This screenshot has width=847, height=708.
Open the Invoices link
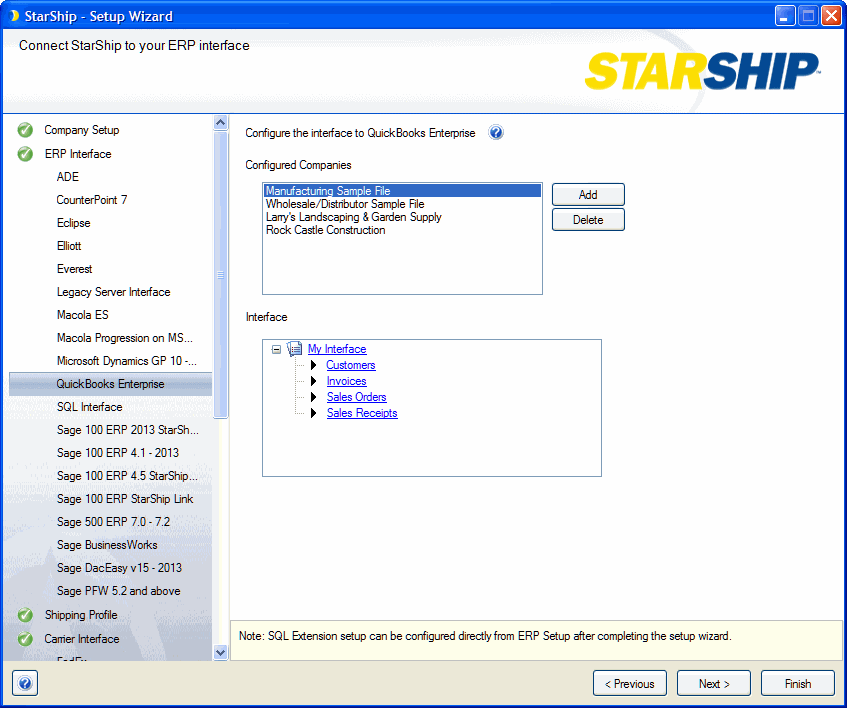click(x=346, y=381)
